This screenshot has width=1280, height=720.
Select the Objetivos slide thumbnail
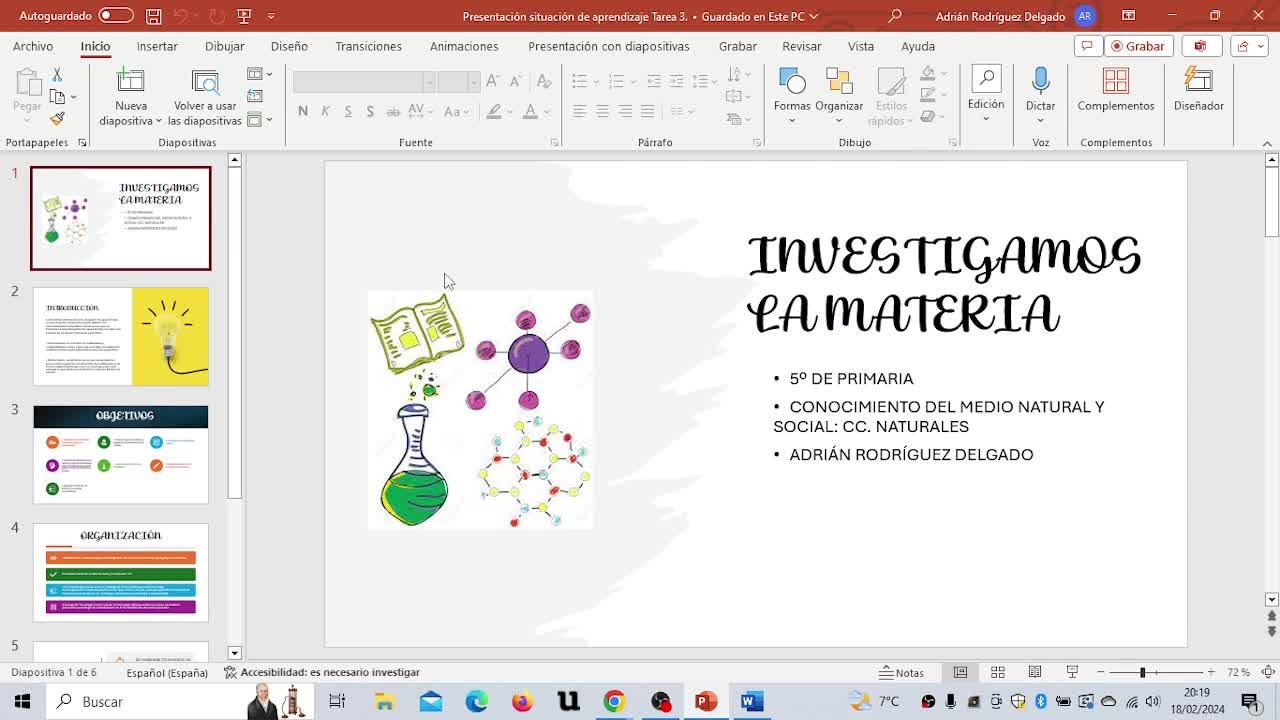[x=121, y=454]
